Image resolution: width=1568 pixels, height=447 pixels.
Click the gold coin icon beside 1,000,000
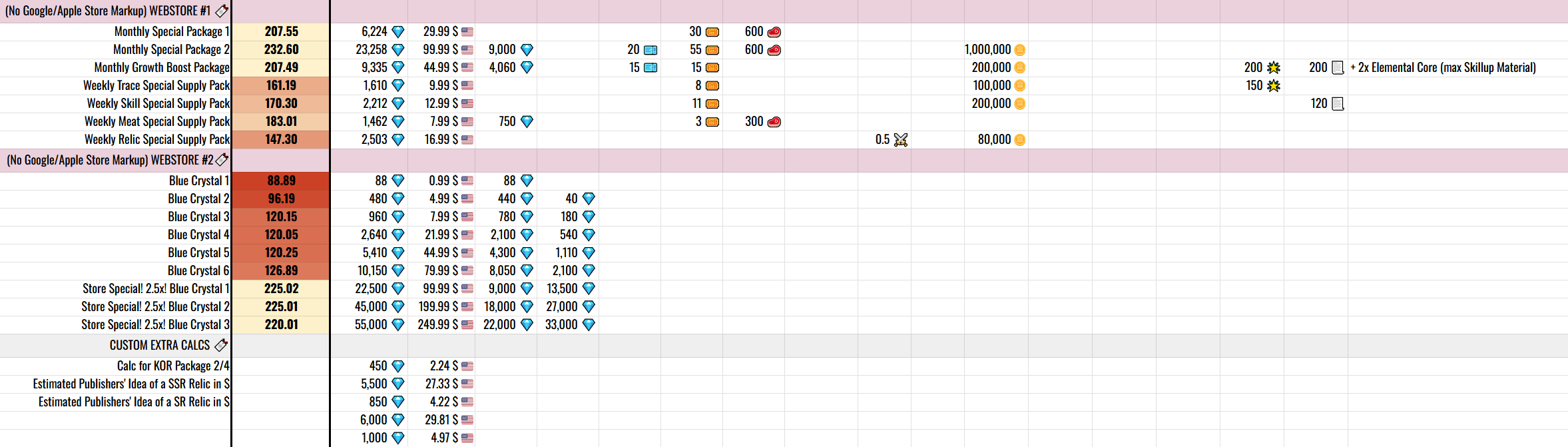pyautogui.click(x=1019, y=50)
